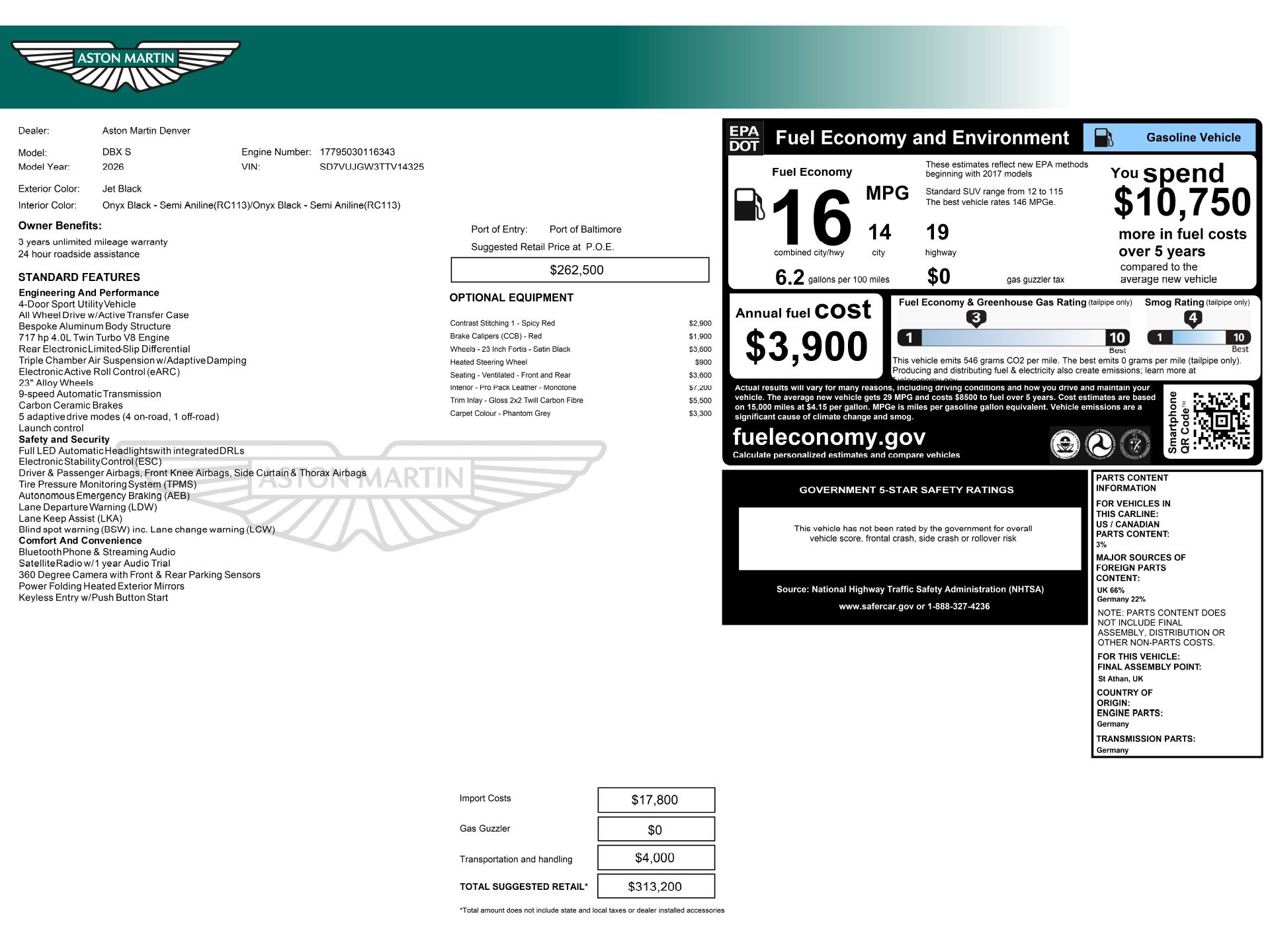The image size is (1270, 952).
Task: Click the fuel pump icon beside 16 MPG
Action: (749, 204)
